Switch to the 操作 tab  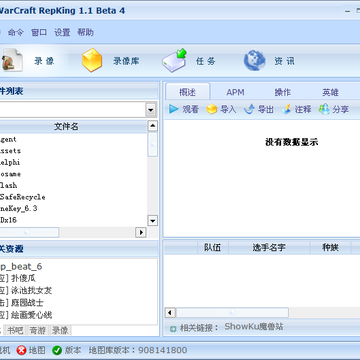point(283,92)
